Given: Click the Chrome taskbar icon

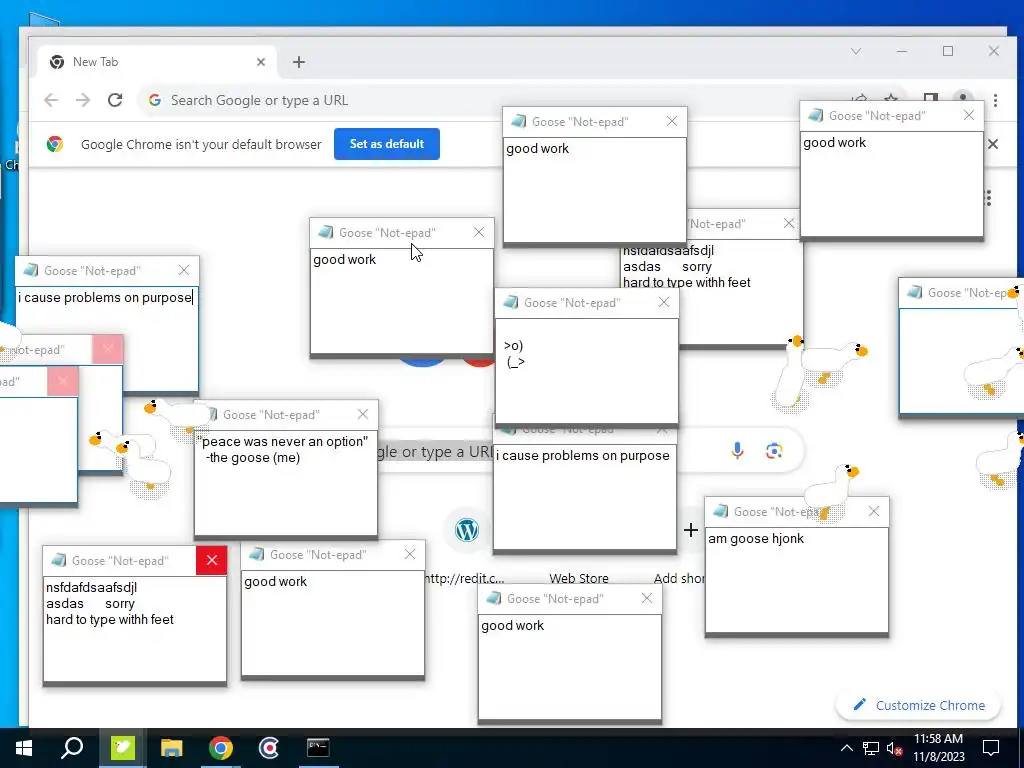Looking at the screenshot, I should click(x=221, y=748).
